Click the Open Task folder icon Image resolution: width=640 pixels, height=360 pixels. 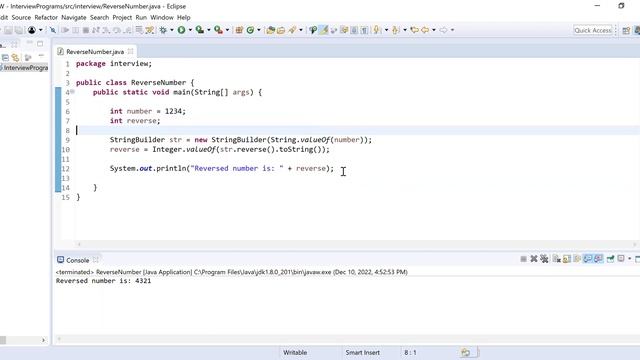[281, 30]
